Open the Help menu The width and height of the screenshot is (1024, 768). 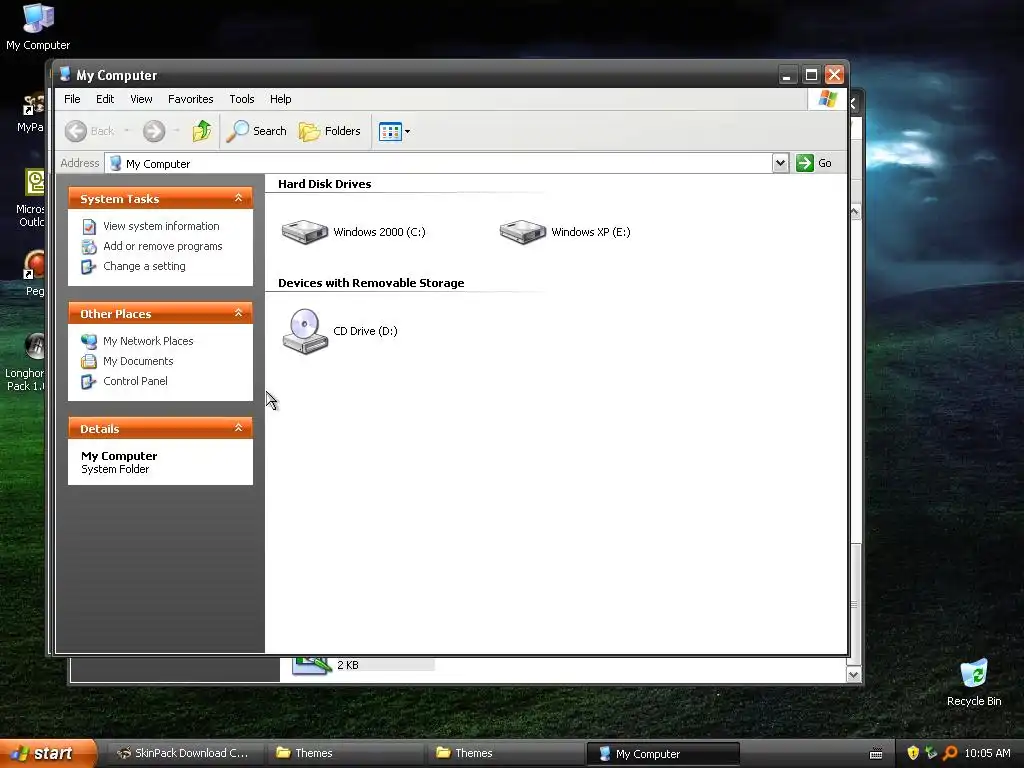point(281,99)
